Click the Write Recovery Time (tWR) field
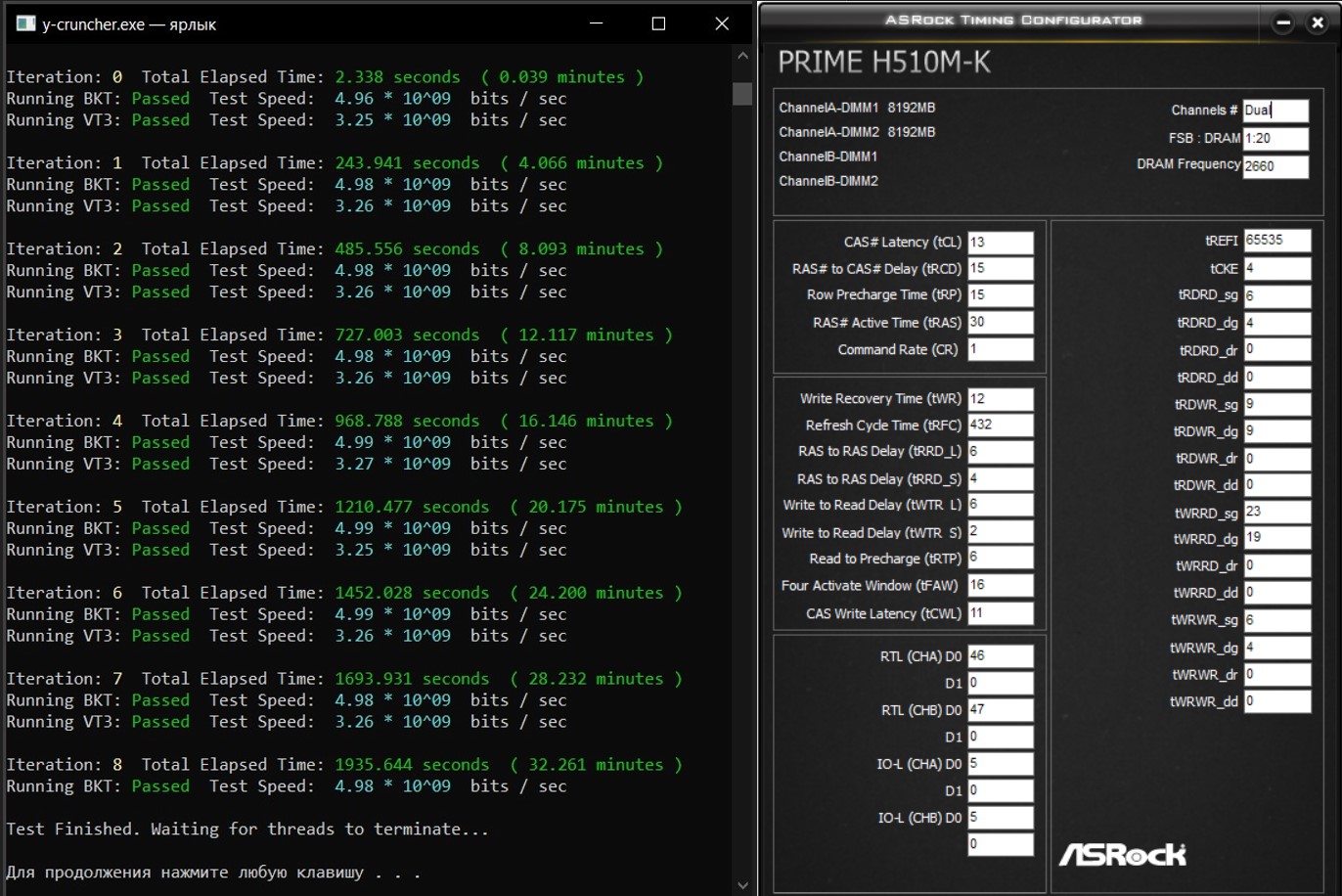This screenshot has width=1342, height=896. coord(1001,399)
